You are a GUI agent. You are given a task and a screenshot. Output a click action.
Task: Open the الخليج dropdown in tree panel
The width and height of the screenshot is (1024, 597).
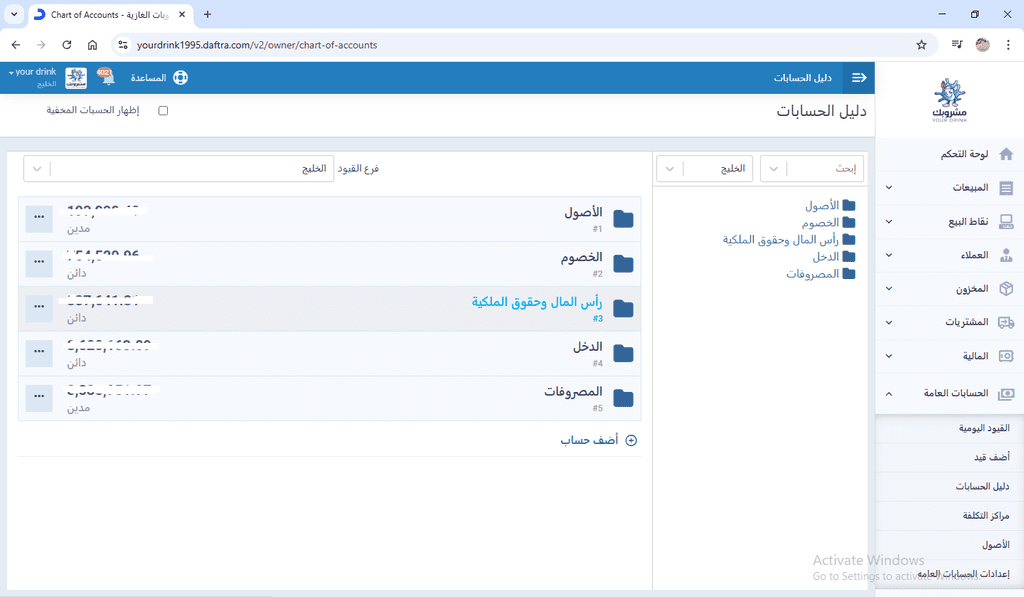click(711, 169)
